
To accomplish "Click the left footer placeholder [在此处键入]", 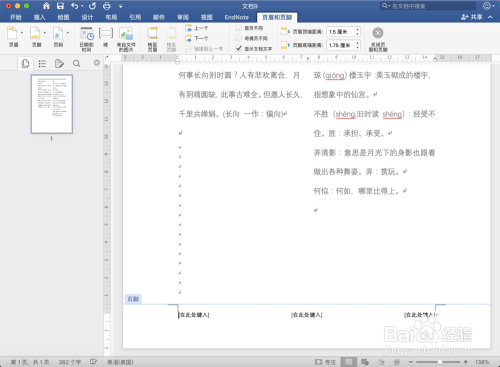I will point(194,315).
